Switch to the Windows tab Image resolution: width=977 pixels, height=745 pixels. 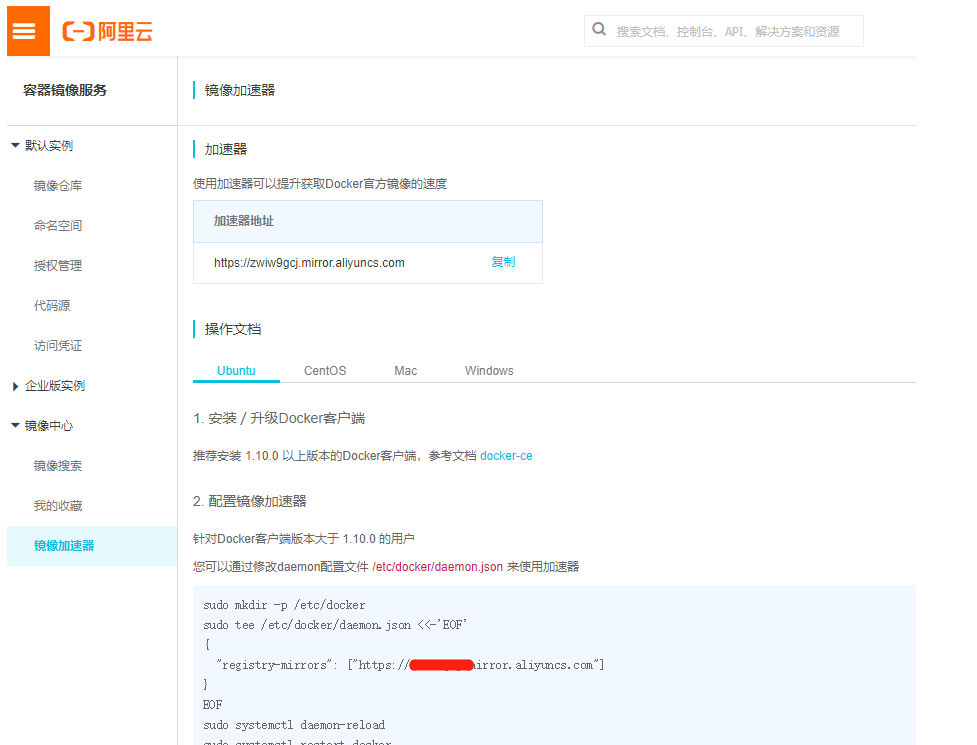pos(489,371)
